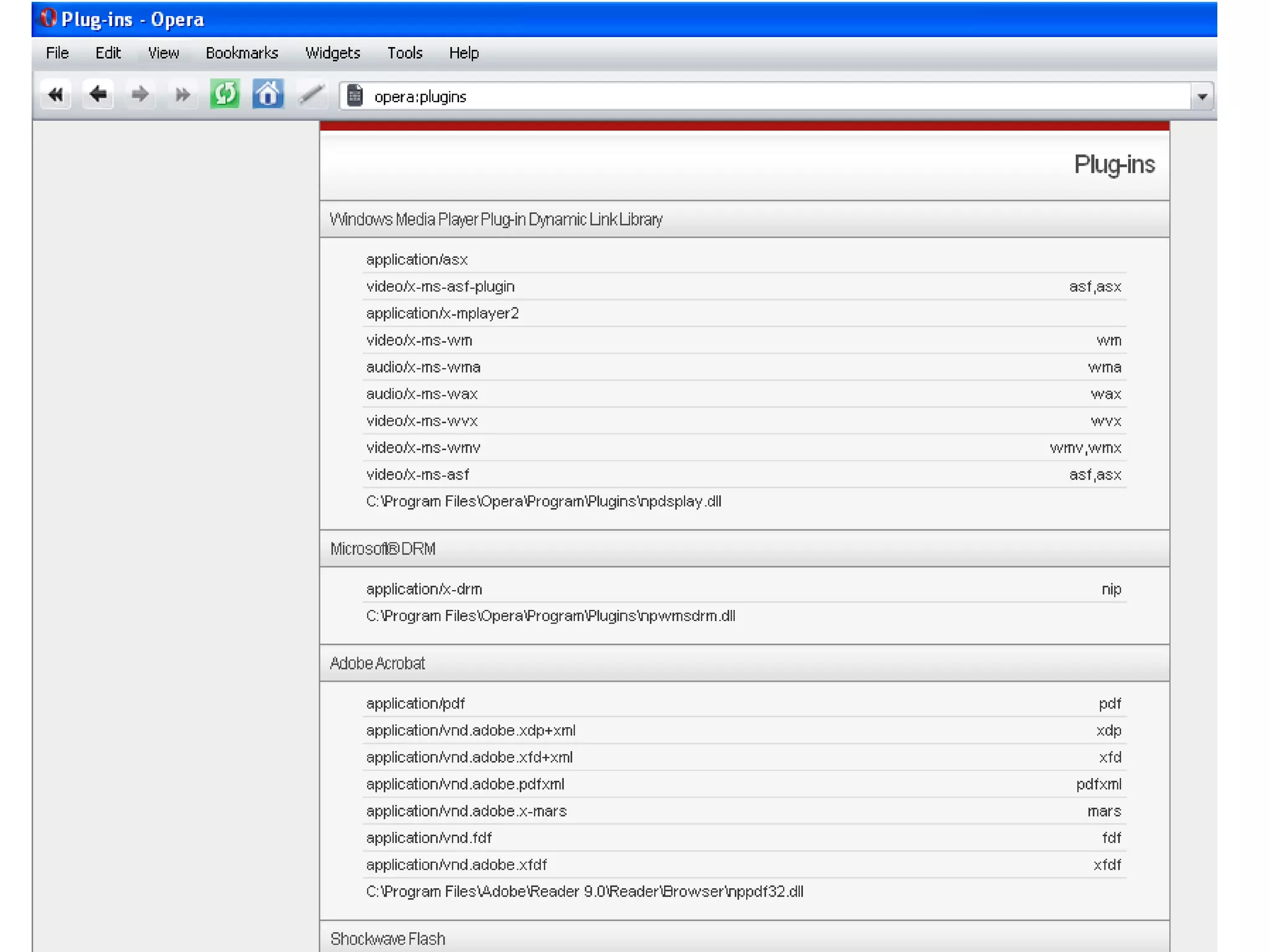Open the Help menu

point(464,53)
